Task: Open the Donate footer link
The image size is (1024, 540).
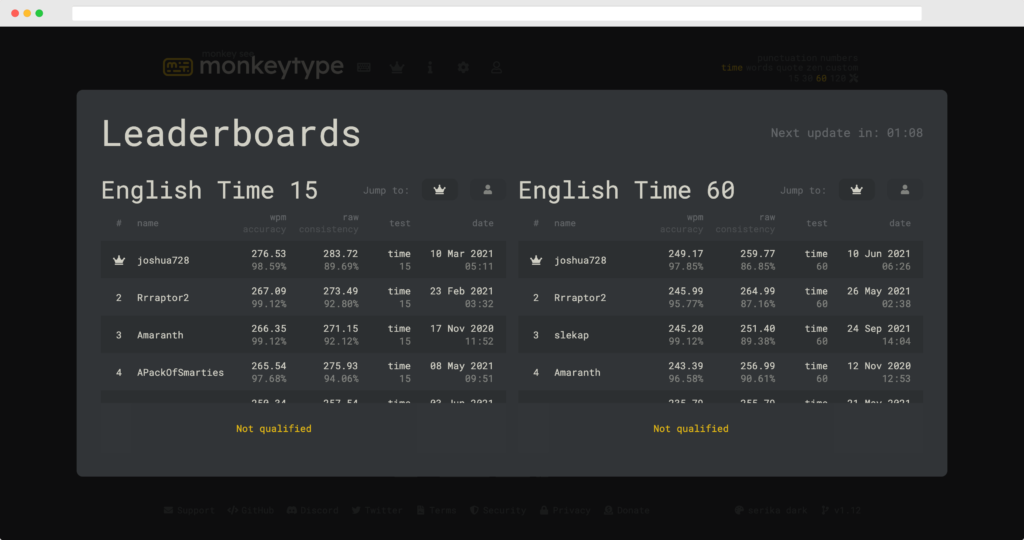Action: 626,510
